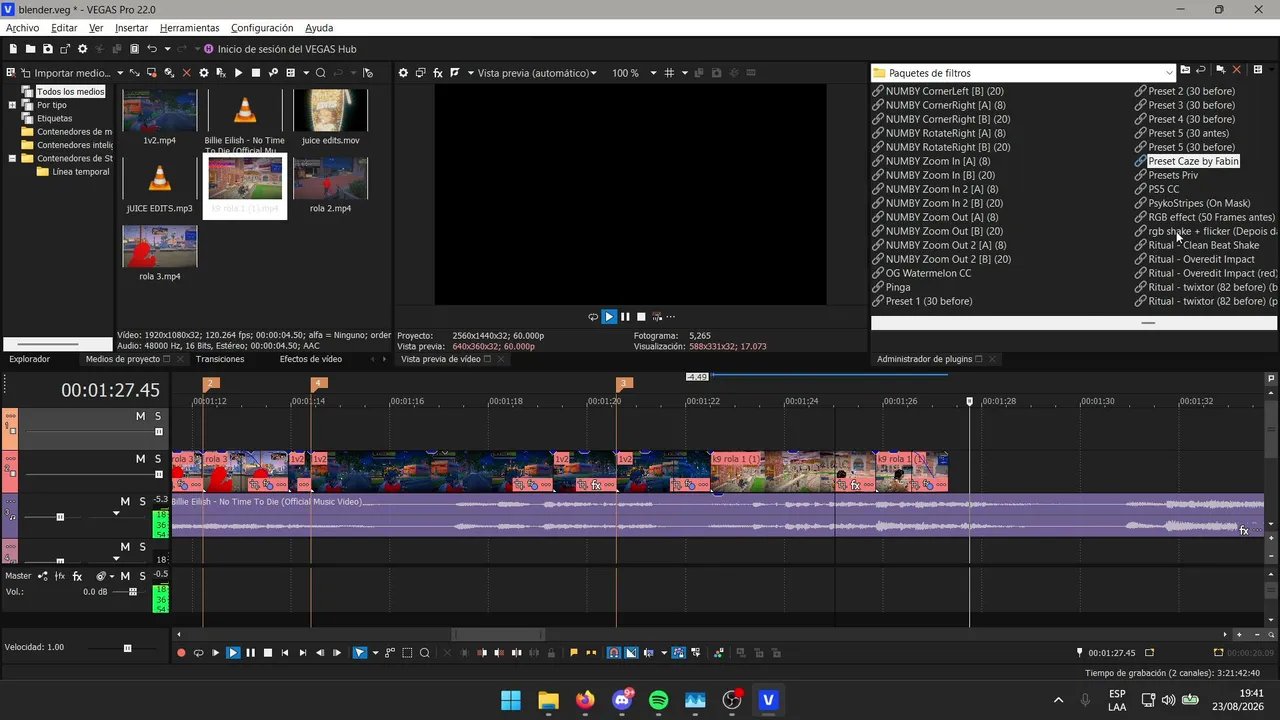
Task: Open the Configuración menu
Action: (262, 28)
